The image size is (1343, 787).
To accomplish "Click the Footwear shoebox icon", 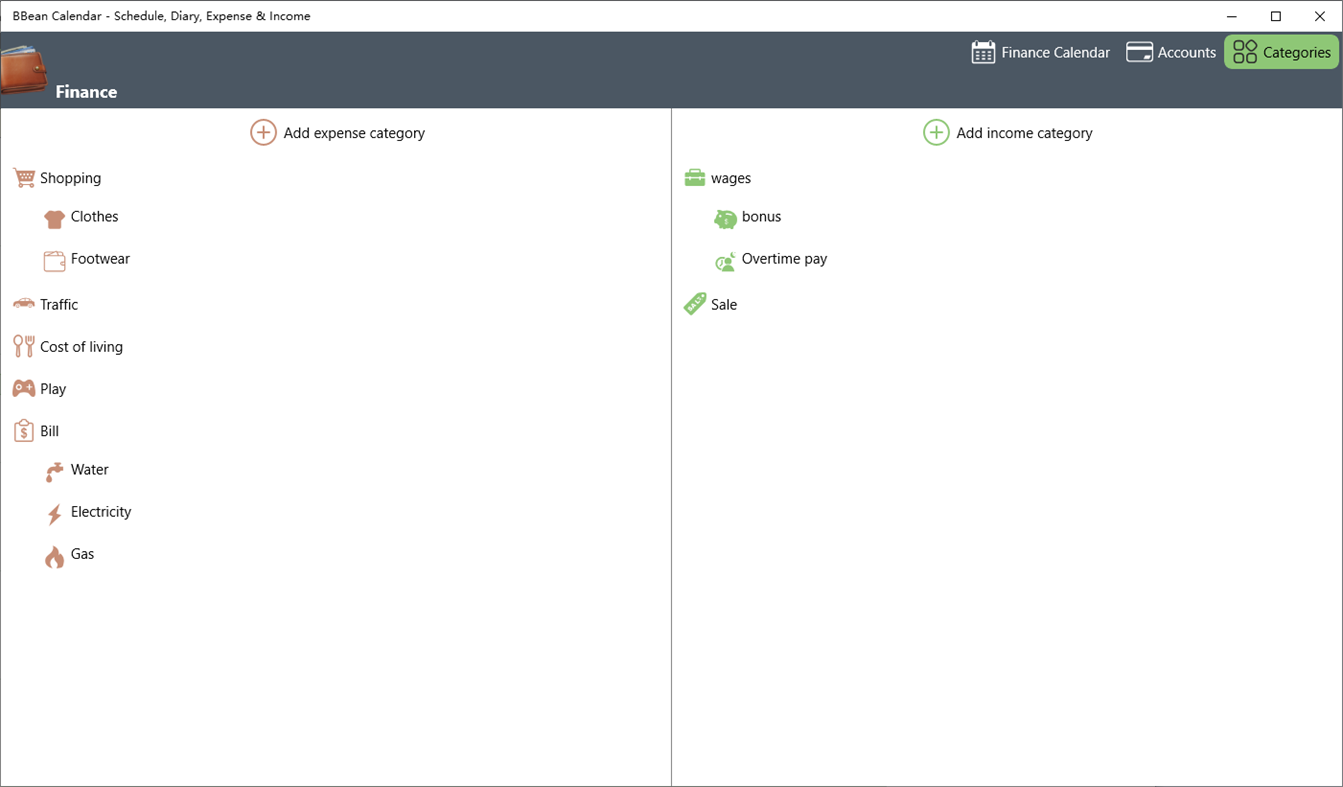I will [x=54, y=259].
